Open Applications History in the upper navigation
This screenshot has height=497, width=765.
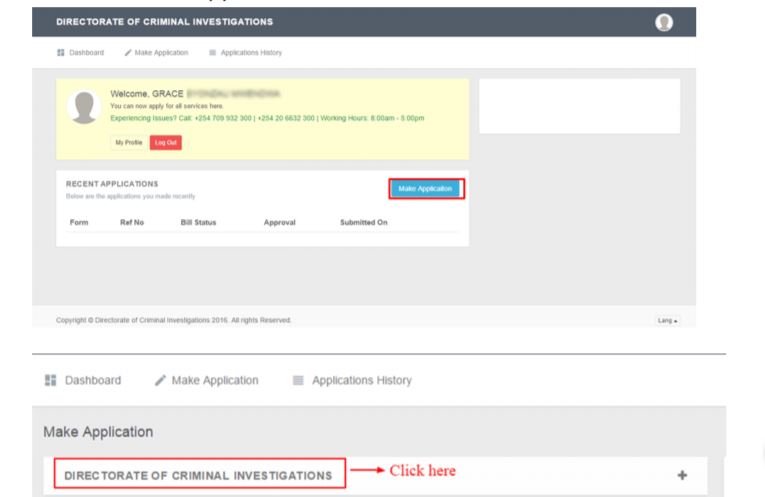tap(251, 53)
